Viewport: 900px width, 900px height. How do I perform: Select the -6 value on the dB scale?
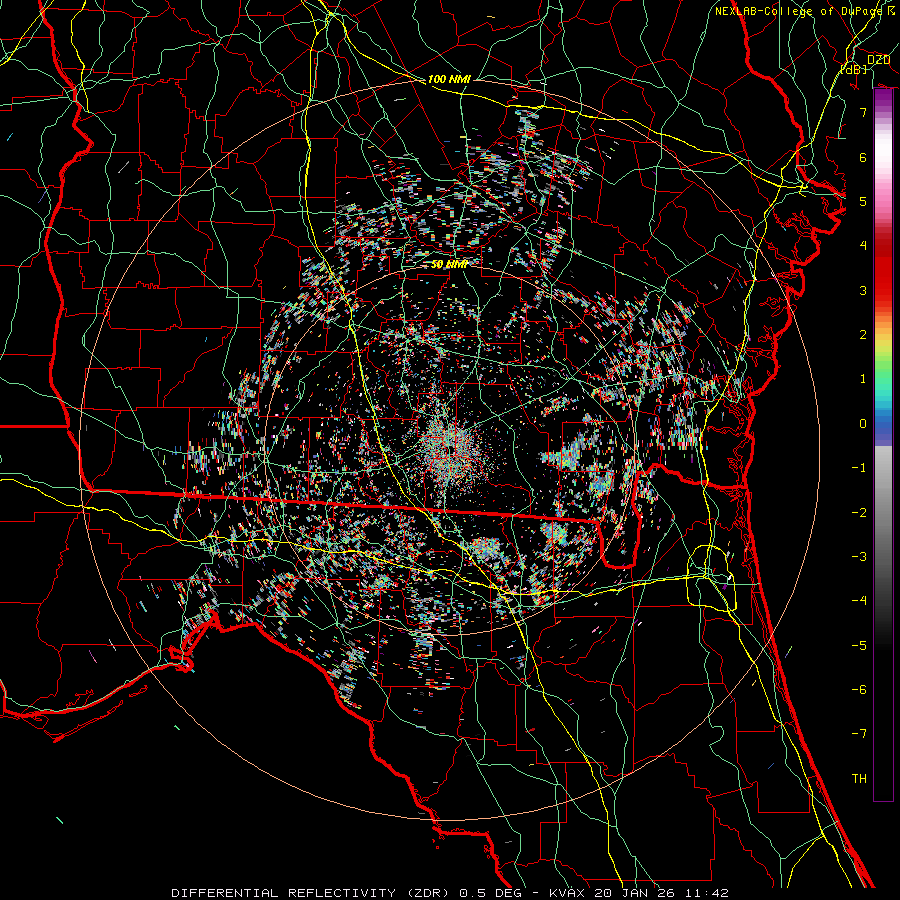859,689
